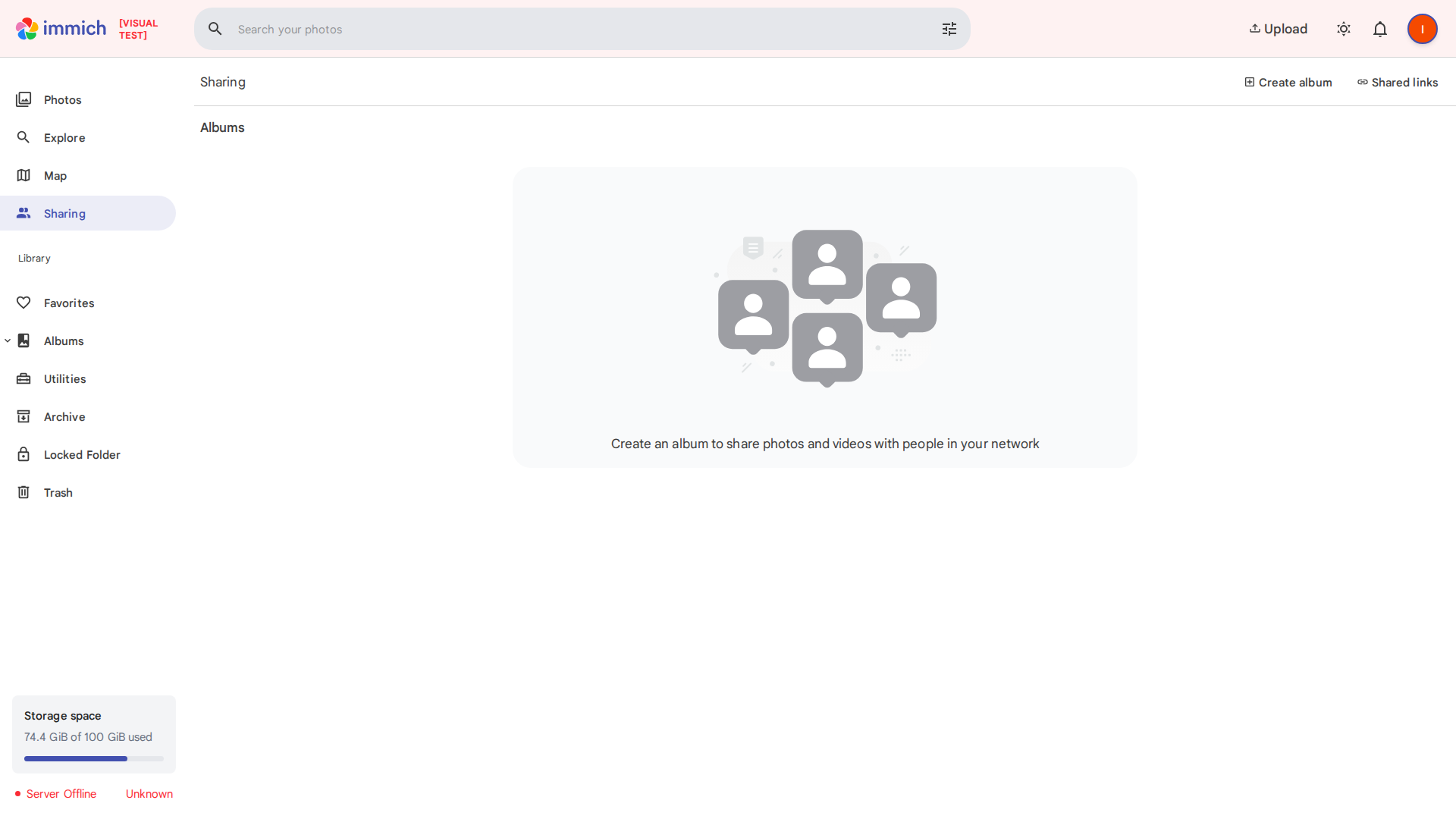
Task: Click the magnifier search icon
Action: coord(215,29)
